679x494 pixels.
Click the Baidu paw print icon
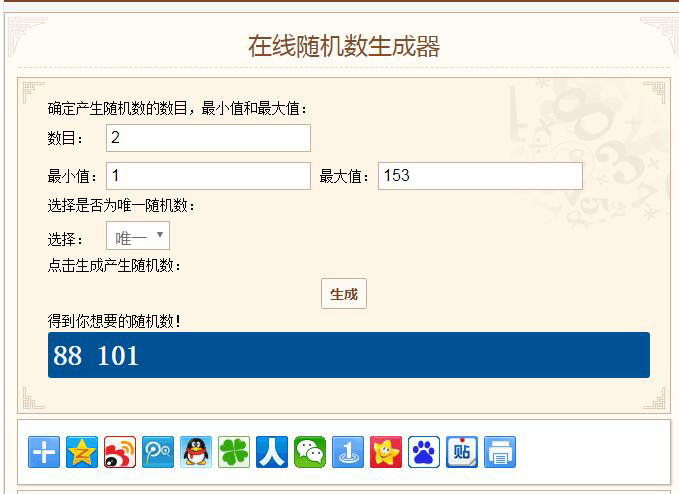(424, 452)
